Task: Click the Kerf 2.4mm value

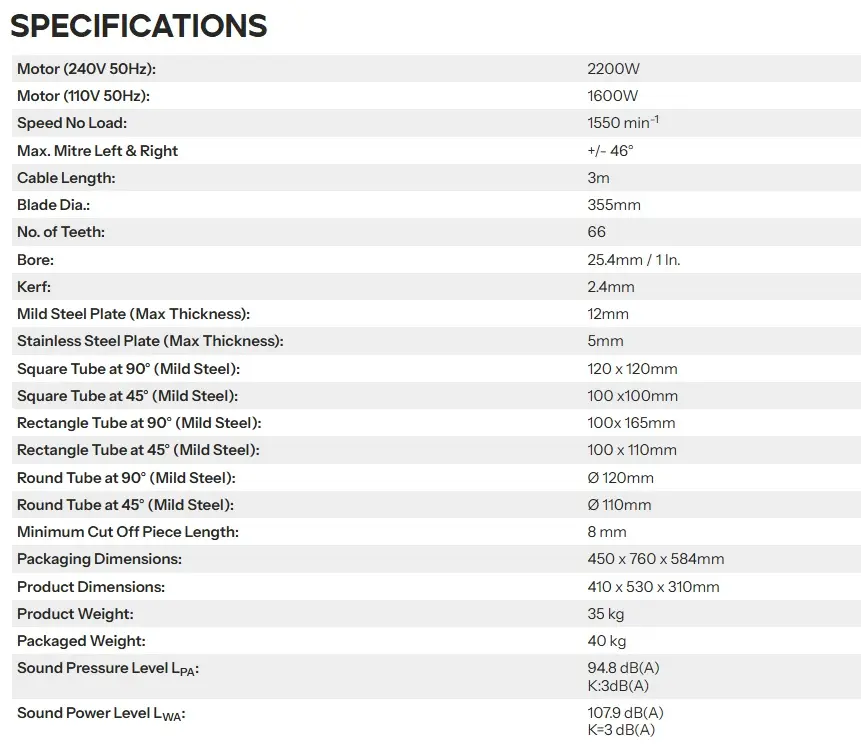Action: click(611, 287)
